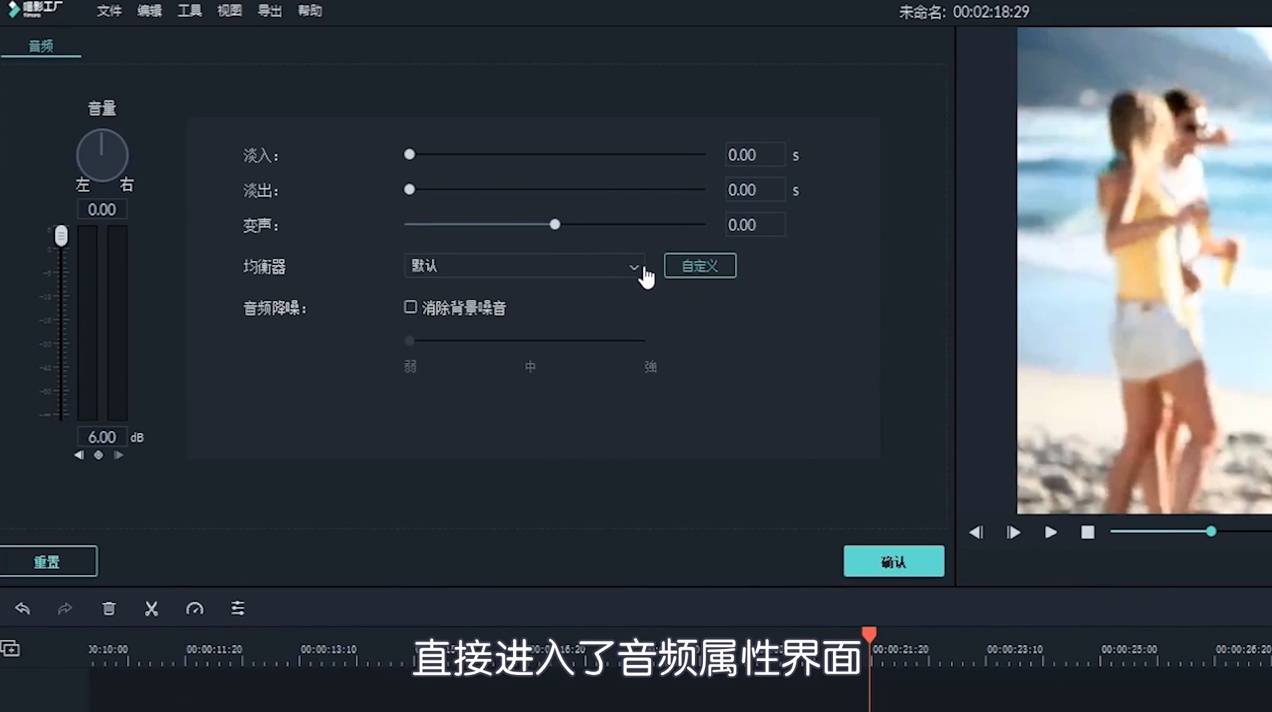Viewport: 1272px width, 712px height.
Task: Click the audio adjustment sliders icon
Action: [x=237, y=608]
